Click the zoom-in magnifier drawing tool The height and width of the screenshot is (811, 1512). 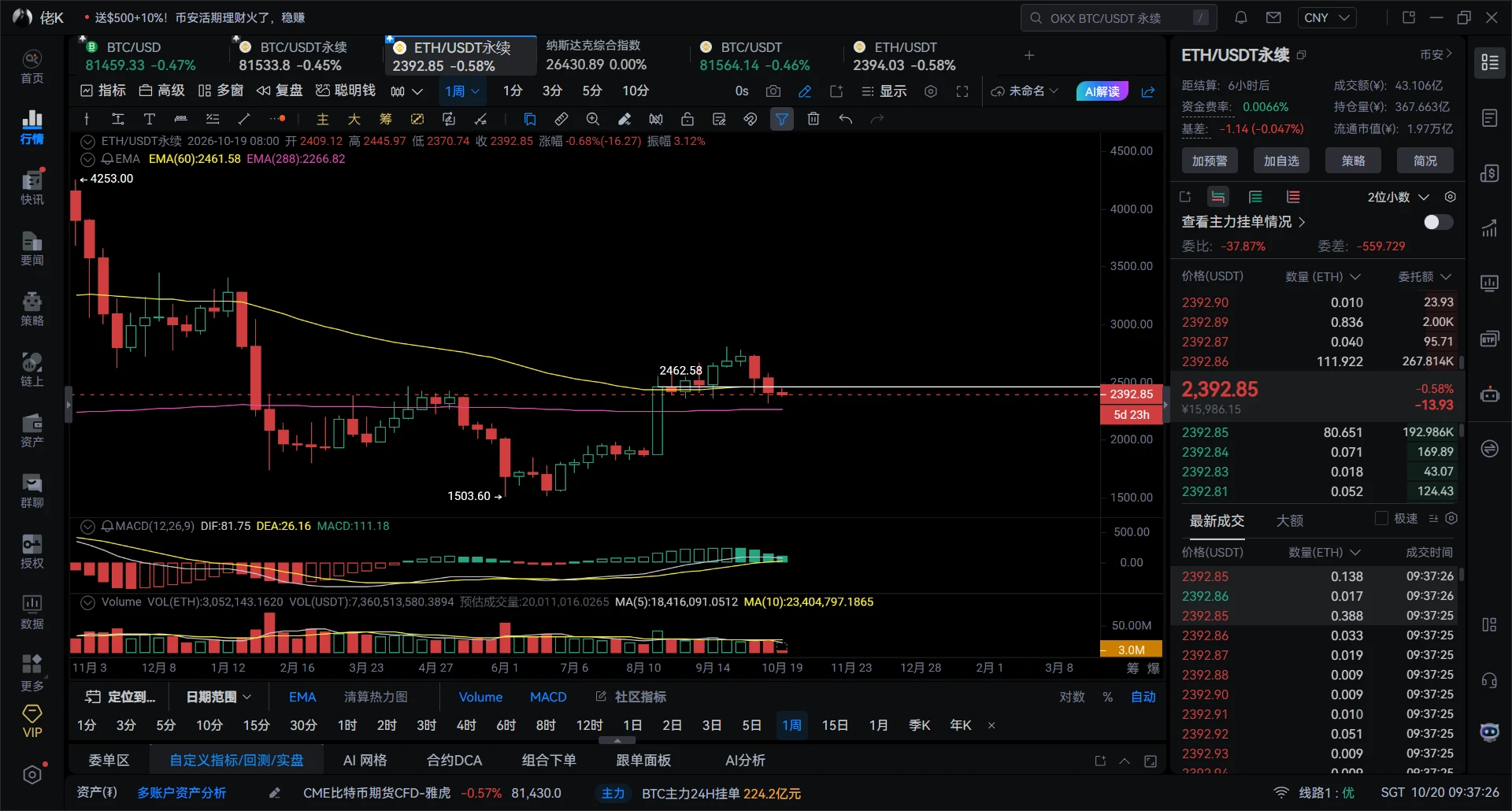tap(592, 119)
